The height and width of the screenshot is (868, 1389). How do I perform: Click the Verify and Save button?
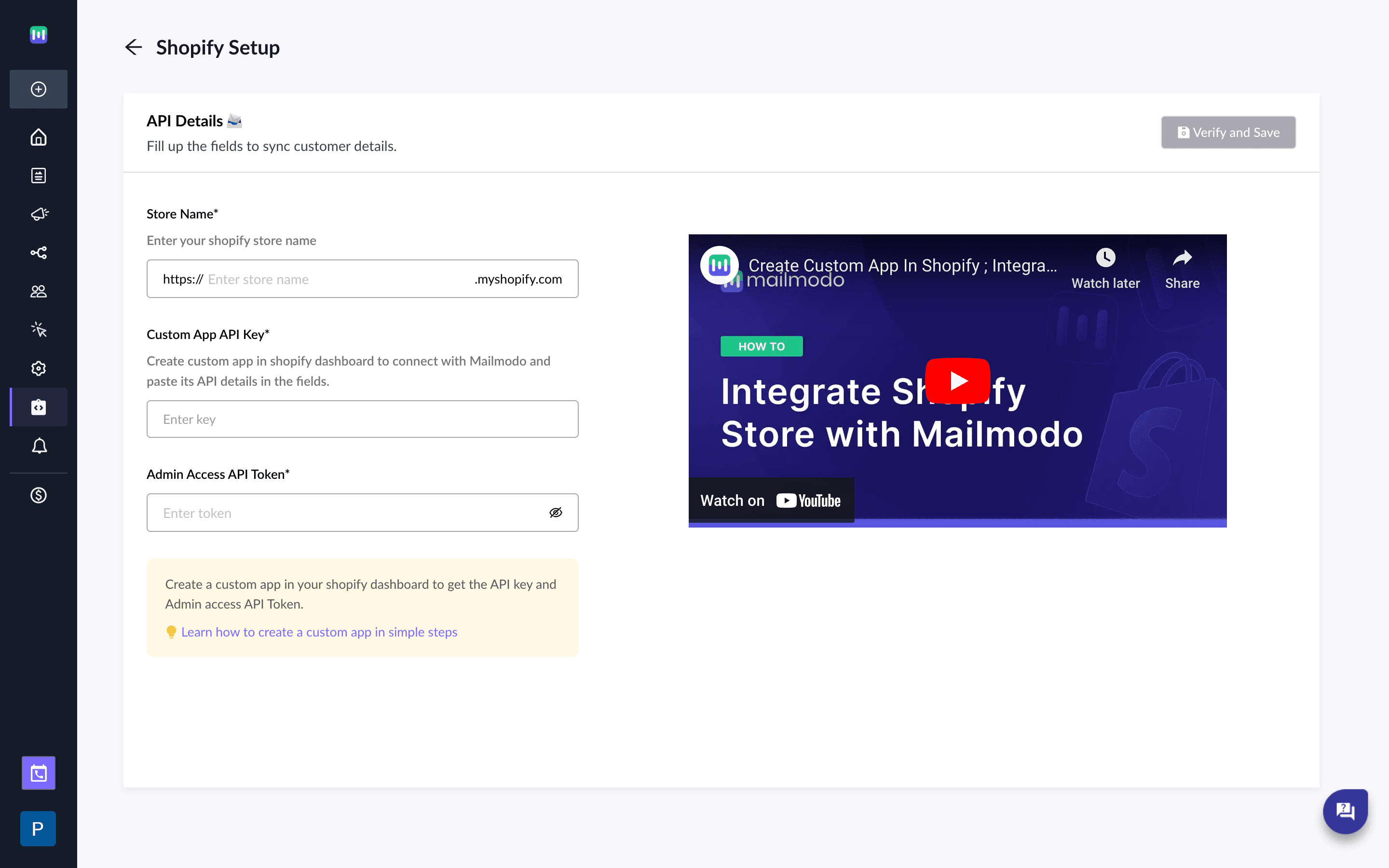click(x=1228, y=132)
